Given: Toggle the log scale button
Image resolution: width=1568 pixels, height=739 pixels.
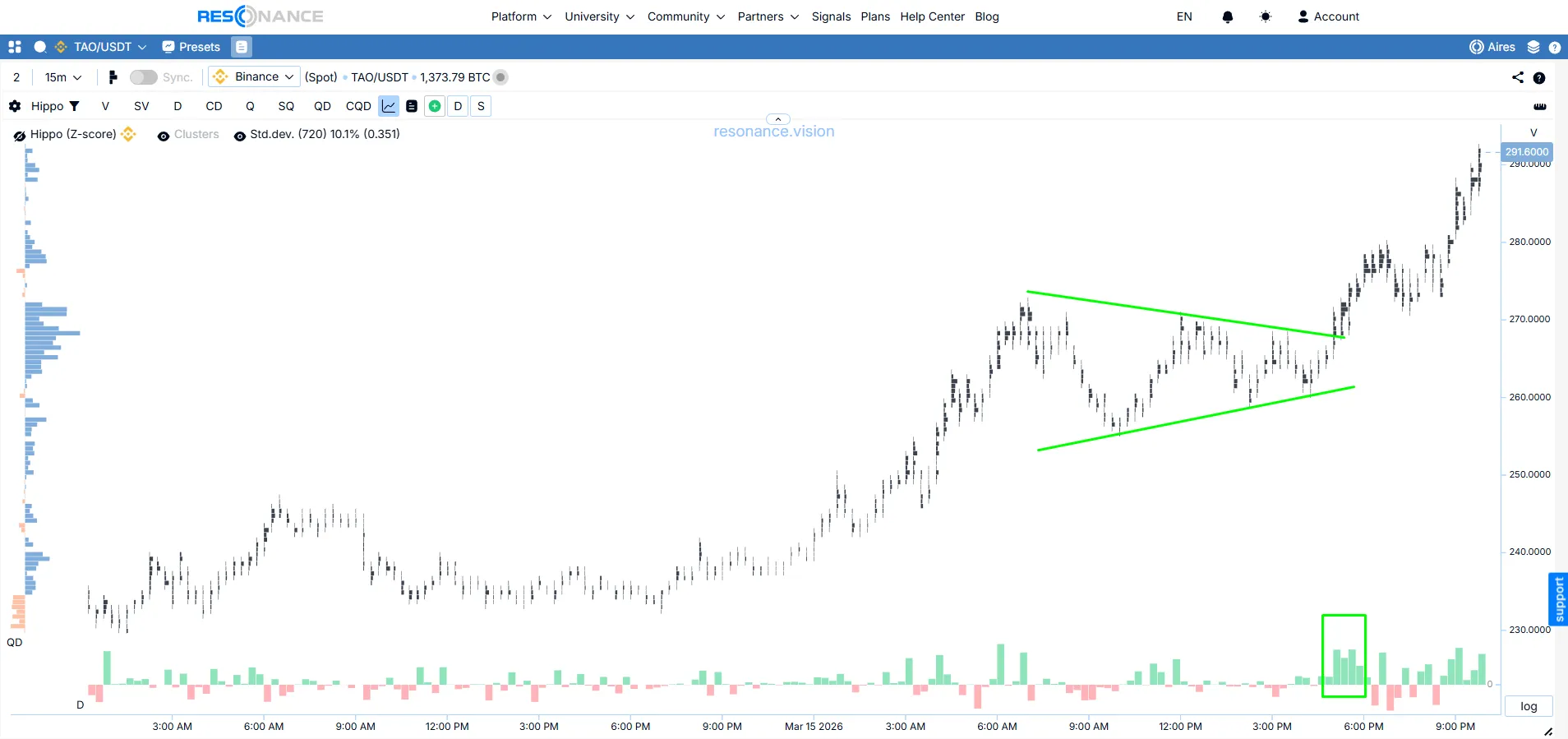Looking at the screenshot, I should pyautogui.click(x=1528, y=706).
